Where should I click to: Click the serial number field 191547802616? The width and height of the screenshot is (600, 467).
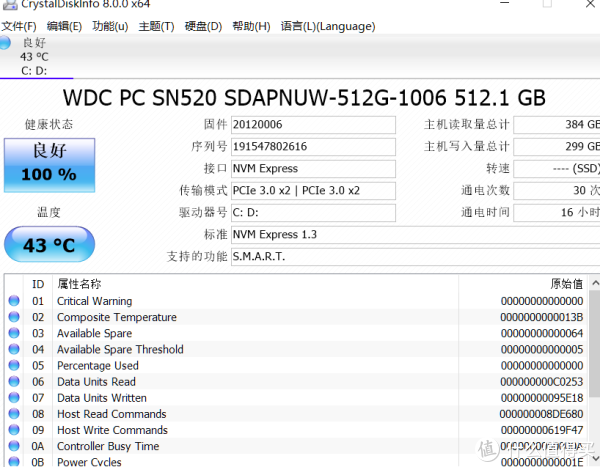point(313,147)
